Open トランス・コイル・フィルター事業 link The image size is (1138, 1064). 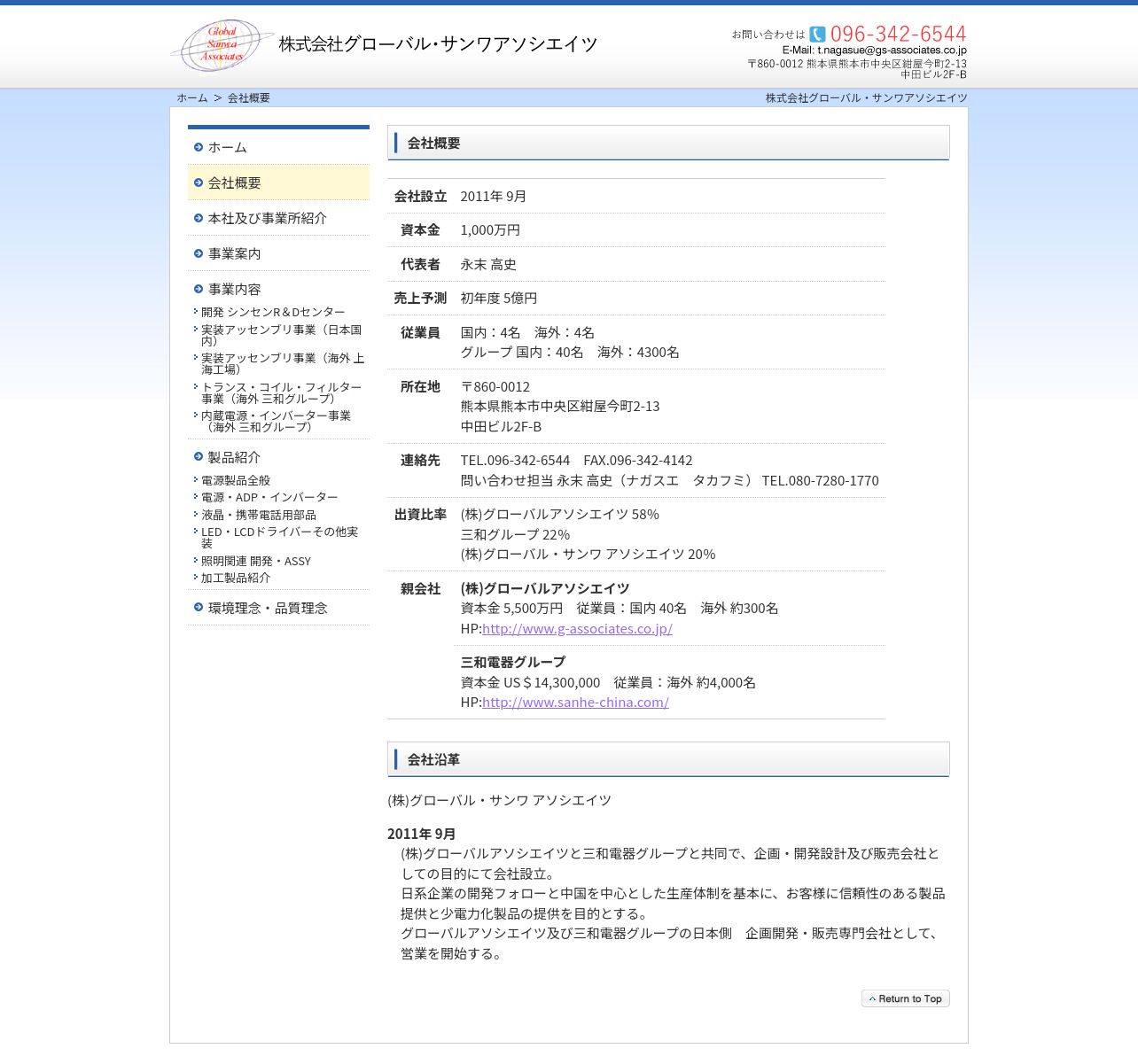coord(282,392)
